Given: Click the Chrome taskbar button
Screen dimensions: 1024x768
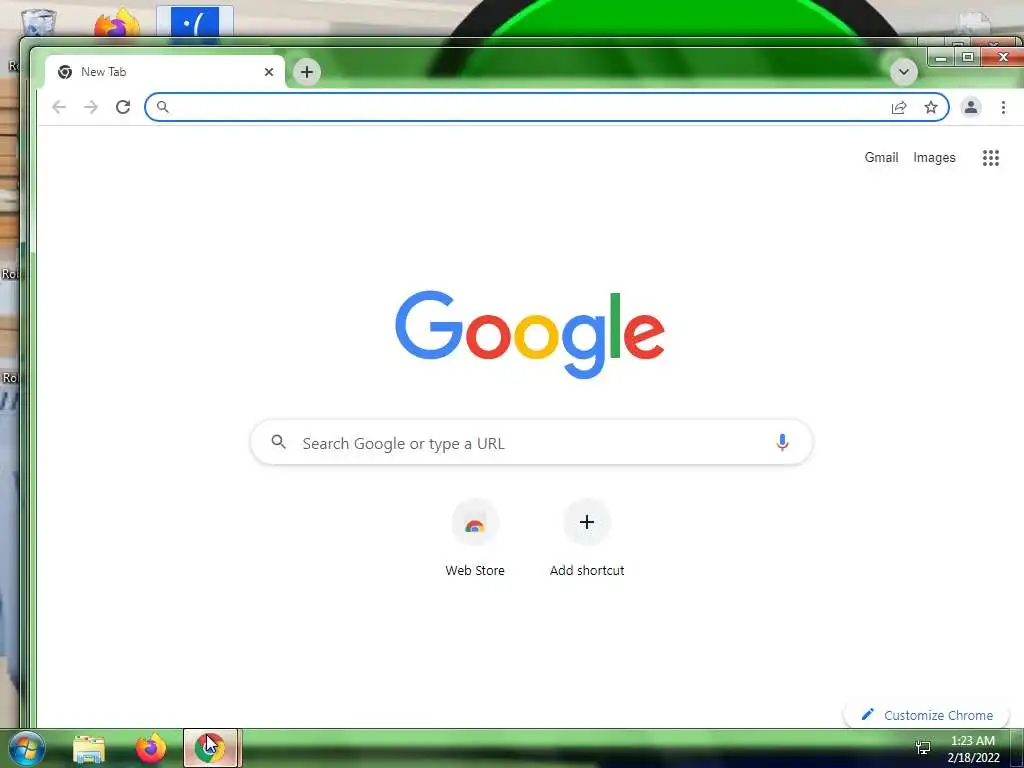Looking at the screenshot, I should [x=210, y=748].
